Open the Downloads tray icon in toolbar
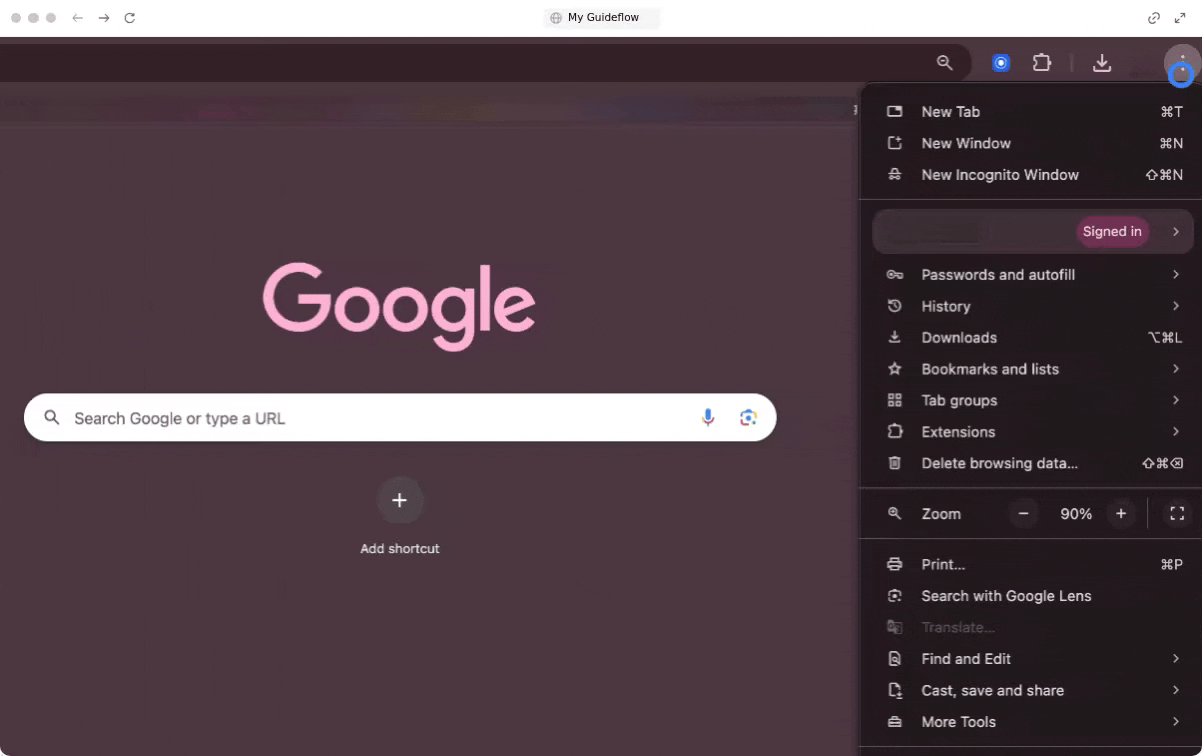 click(x=1102, y=63)
